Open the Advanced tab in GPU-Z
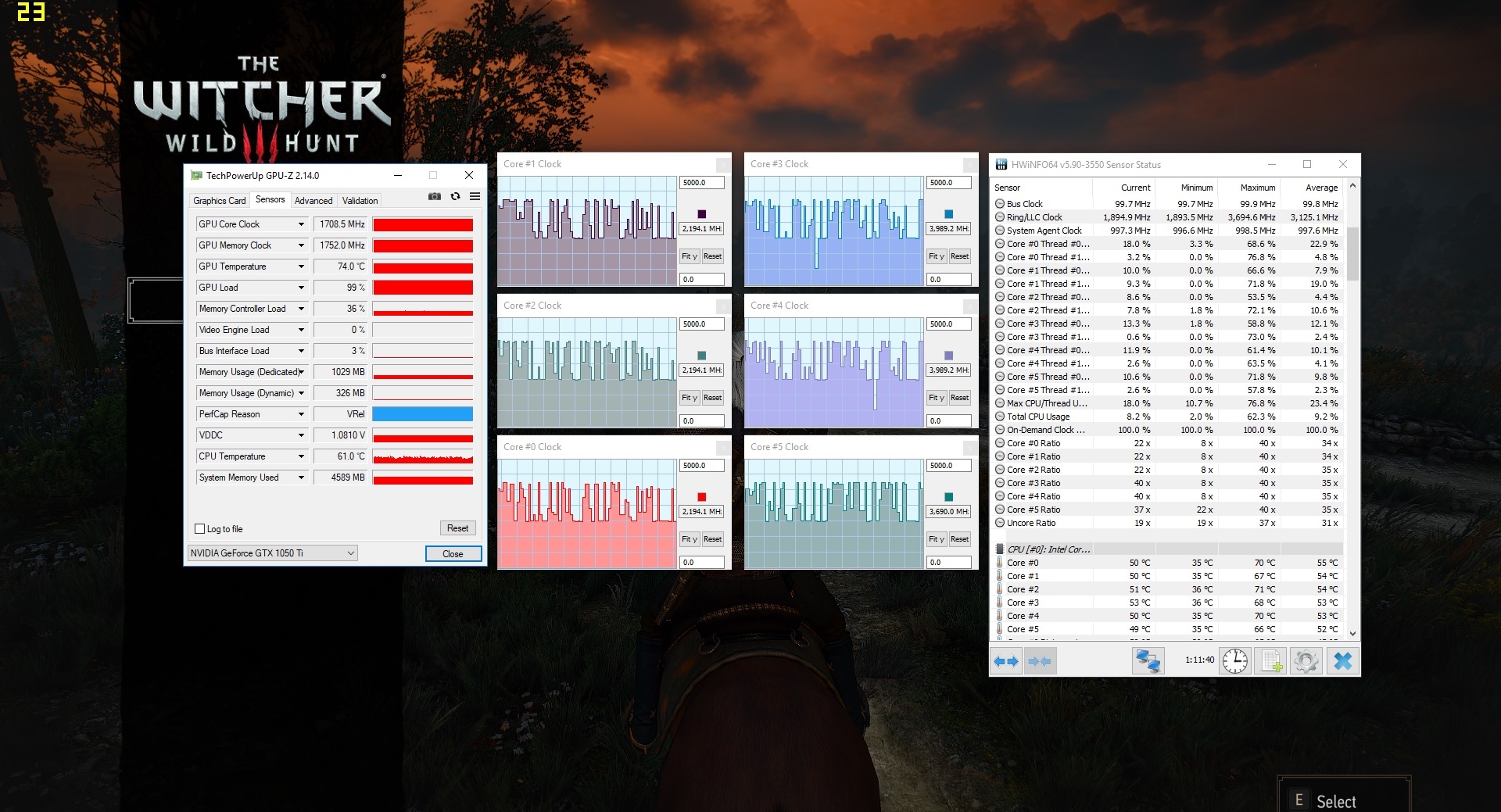1501x812 pixels. point(313,201)
